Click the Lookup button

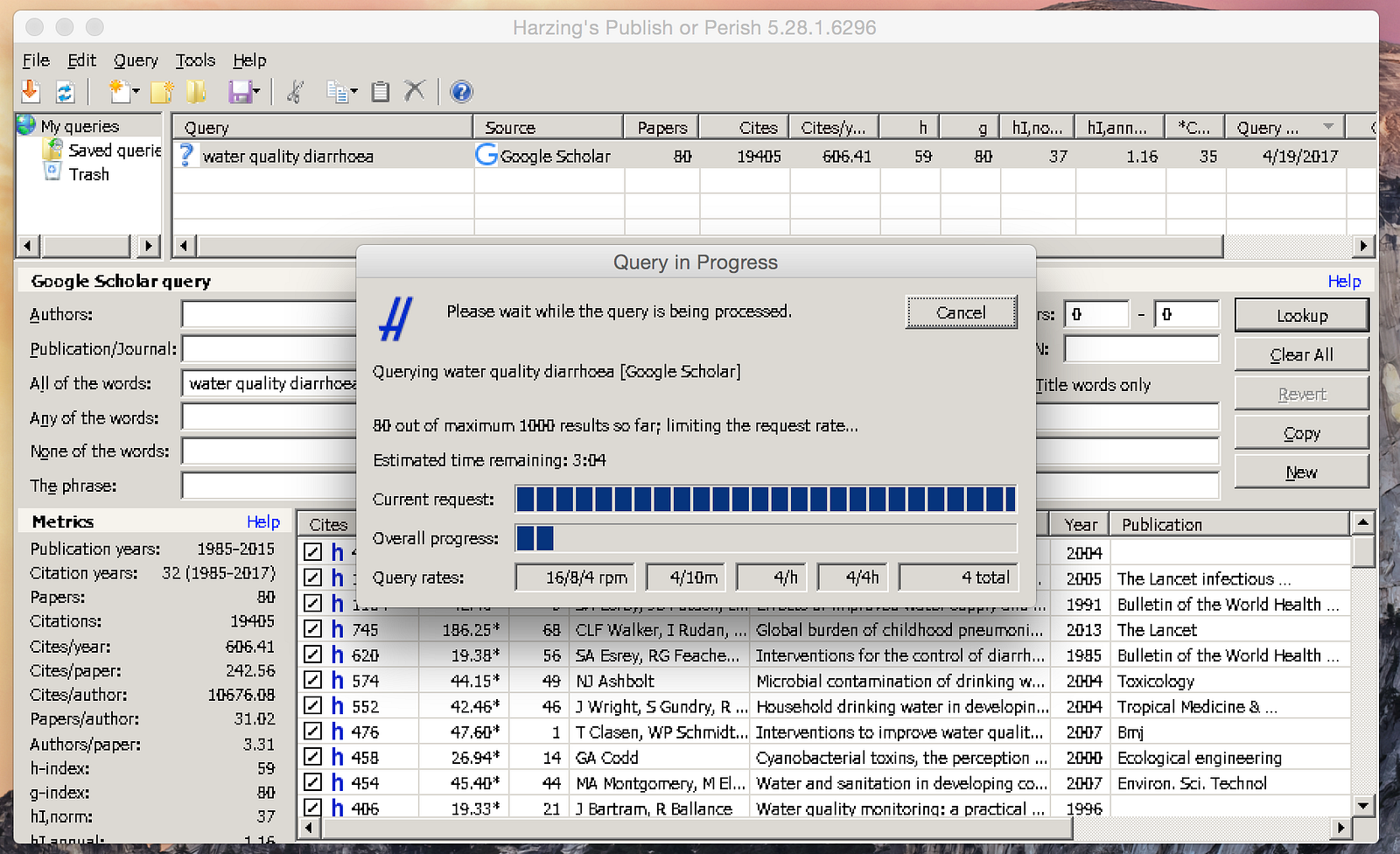[x=1301, y=315]
